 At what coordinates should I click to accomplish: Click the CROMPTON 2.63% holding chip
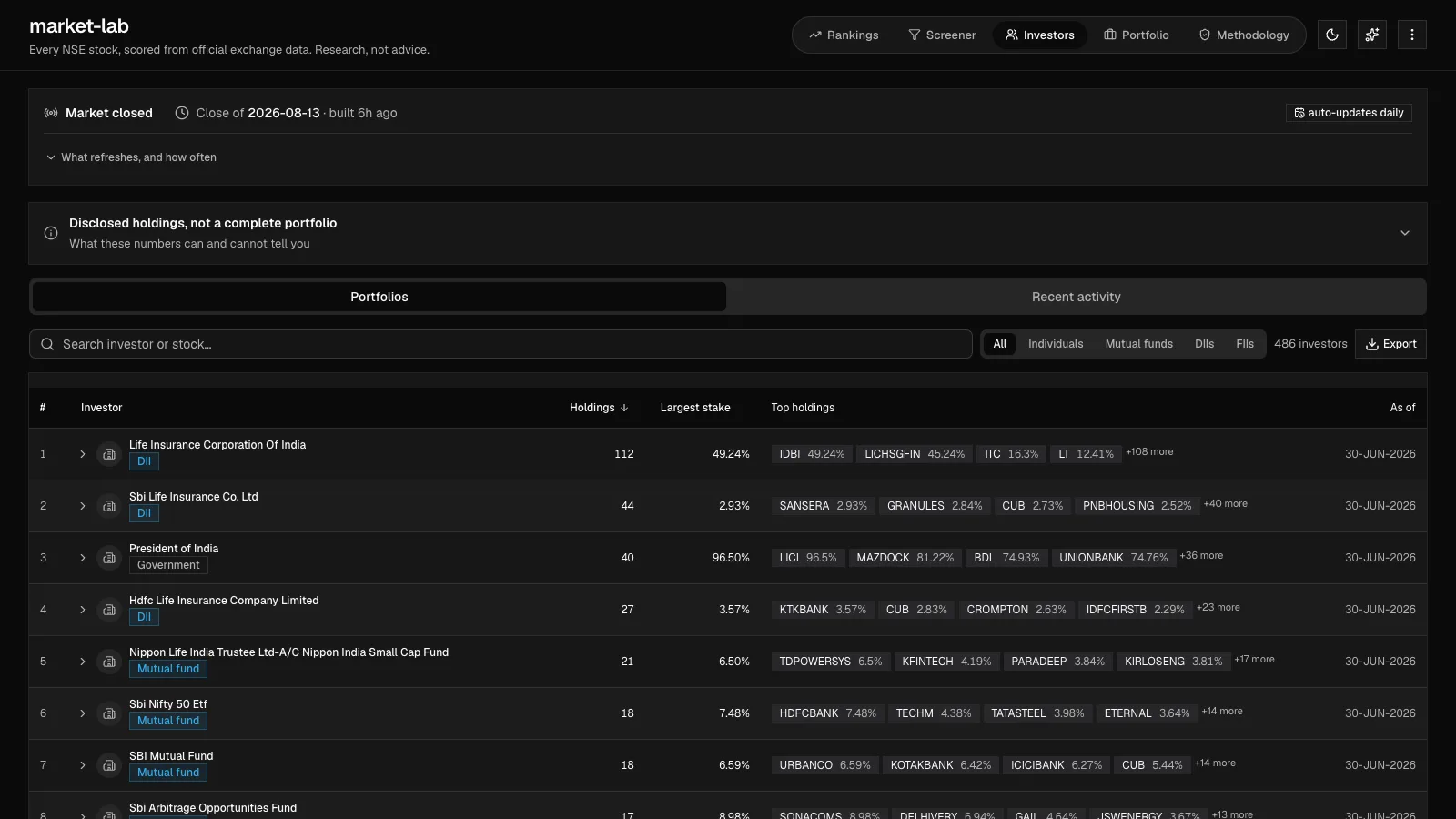[1016, 610]
